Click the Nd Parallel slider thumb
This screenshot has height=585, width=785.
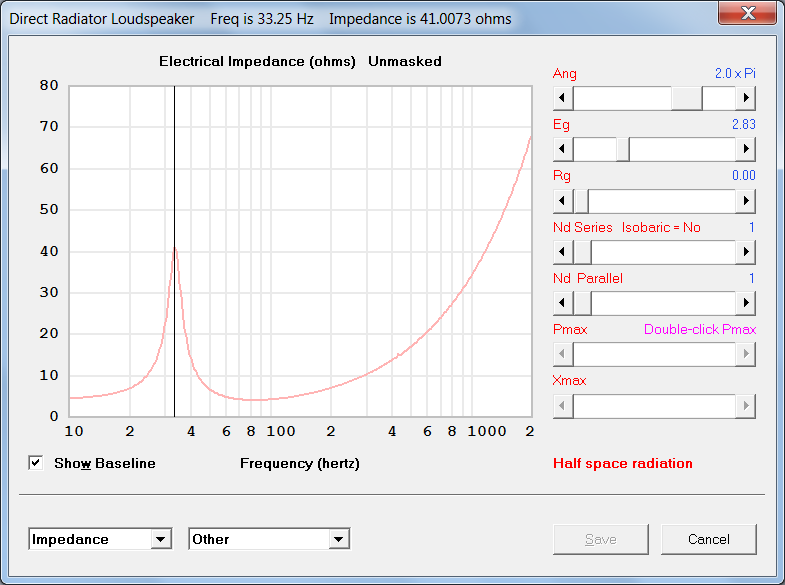coord(582,303)
